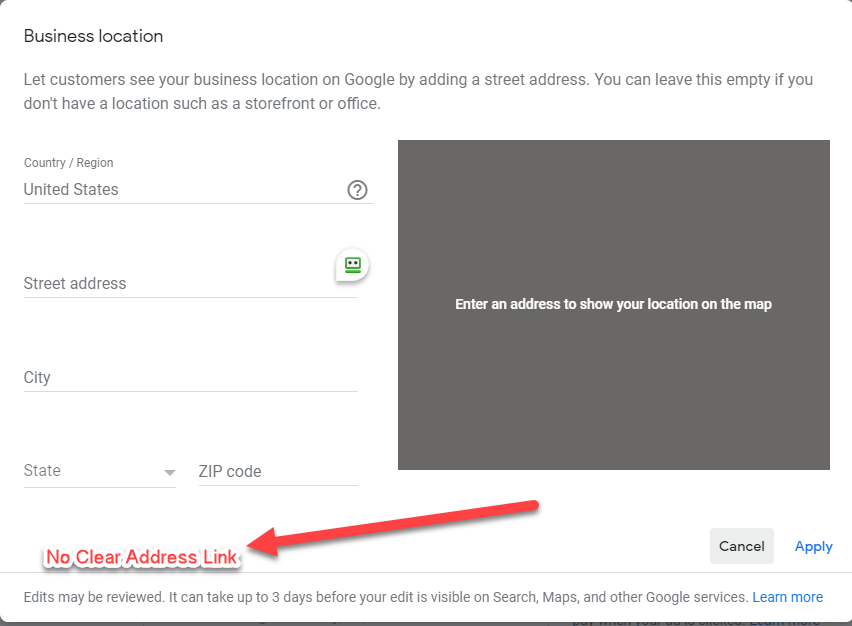Screen dimensions: 852x626
Task: Click the 'Edits may be reviewed' notice text
Action: pyautogui.click(x=386, y=597)
